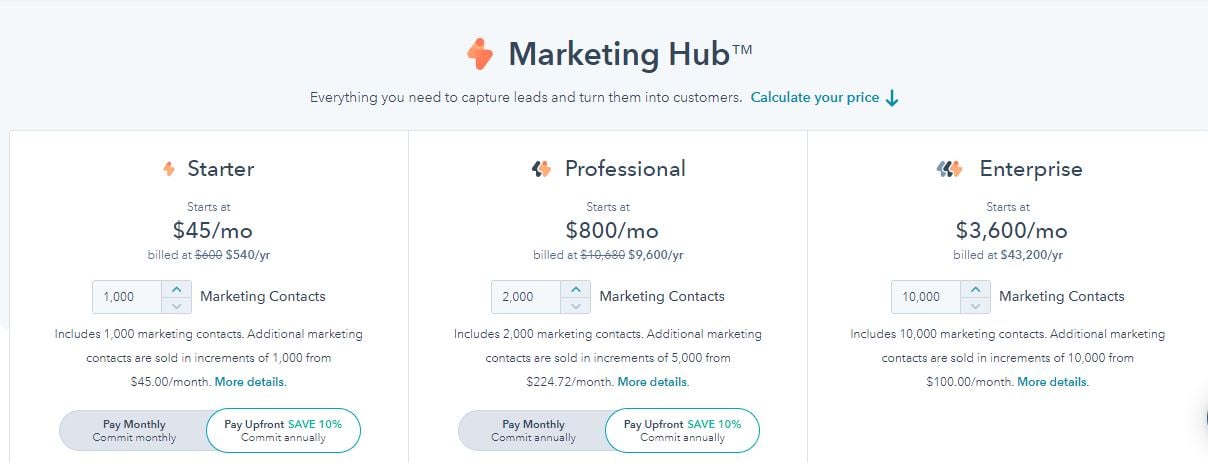Select Pay Monthly option under Professional plan
The image size is (1208, 463).
click(x=533, y=431)
